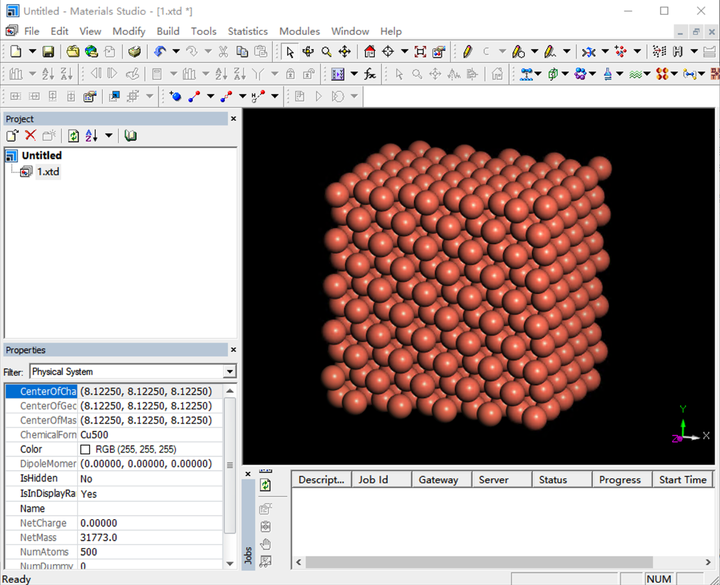720x585 pixels.
Task: Click the Reset View home icon
Action: pyautogui.click(x=370, y=51)
